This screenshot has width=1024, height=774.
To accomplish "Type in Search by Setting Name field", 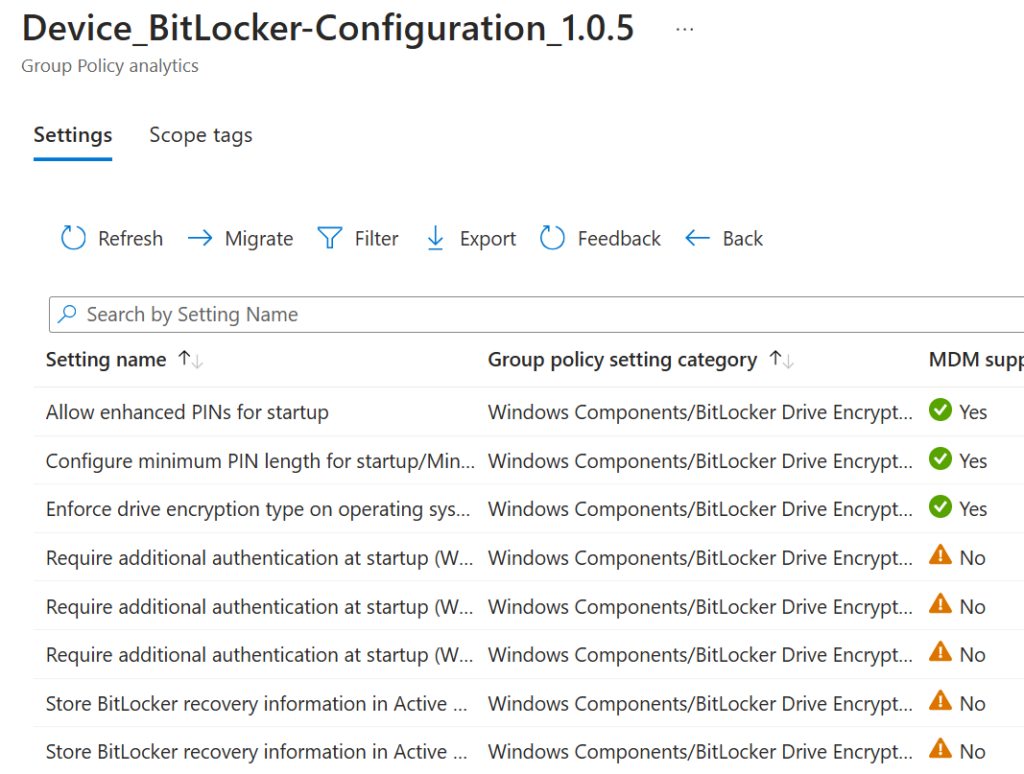I will [x=500, y=314].
